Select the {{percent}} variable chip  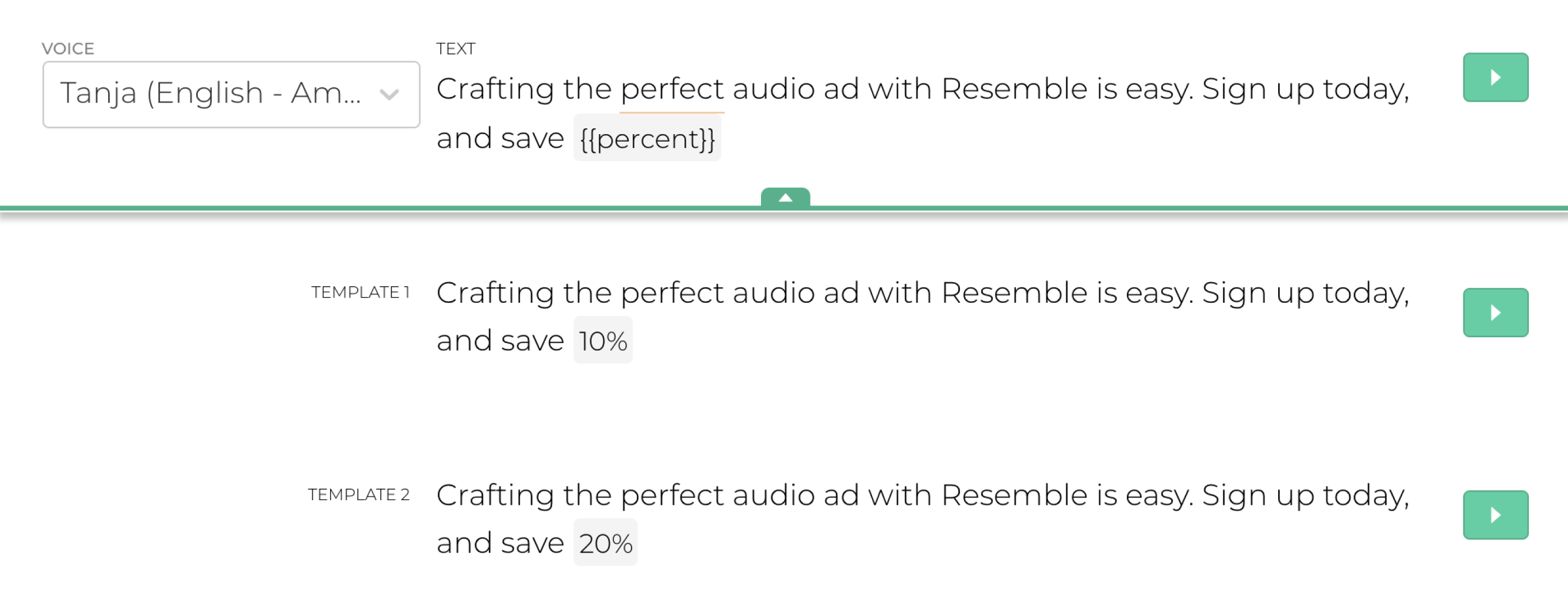(647, 138)
